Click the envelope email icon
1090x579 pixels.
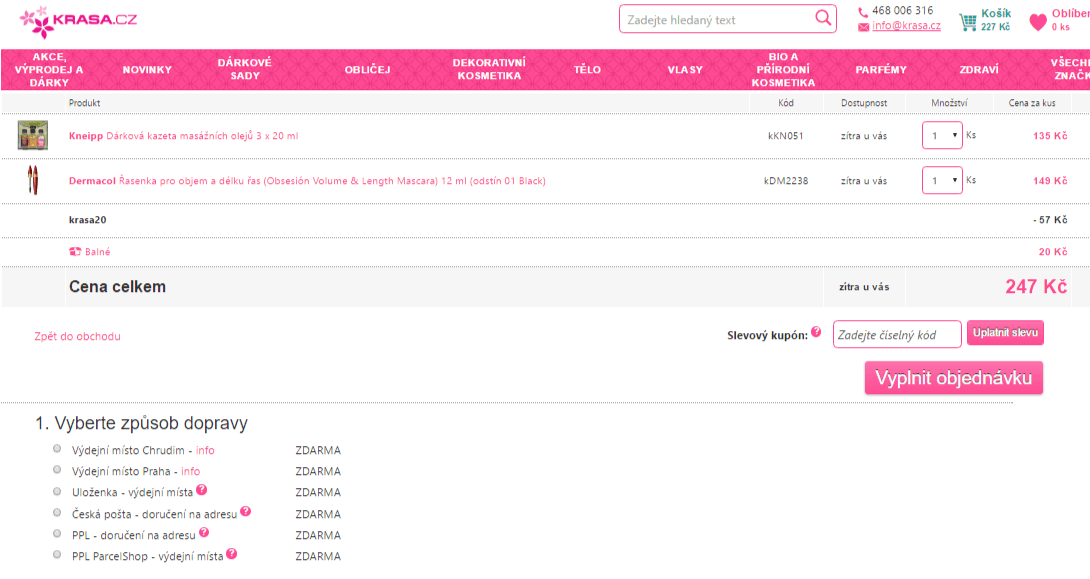coord(863,26)
